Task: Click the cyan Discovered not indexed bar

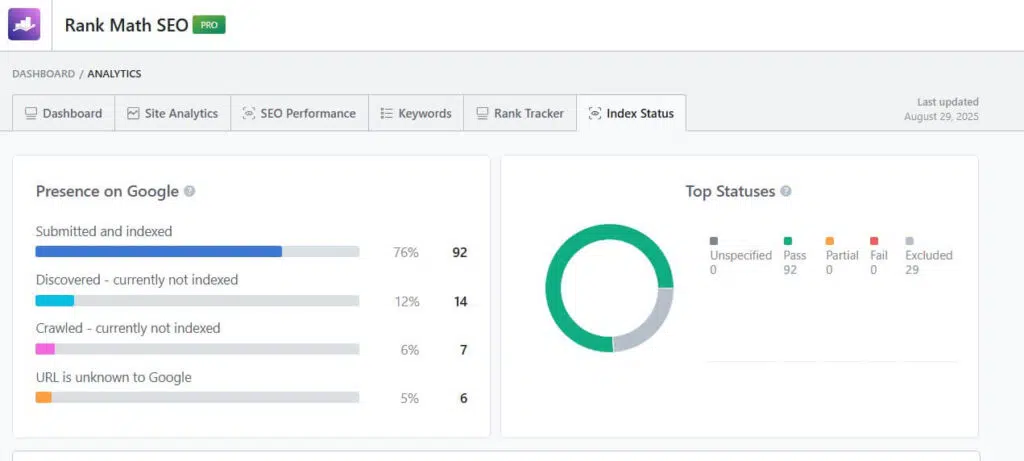Action: point(55,301)
